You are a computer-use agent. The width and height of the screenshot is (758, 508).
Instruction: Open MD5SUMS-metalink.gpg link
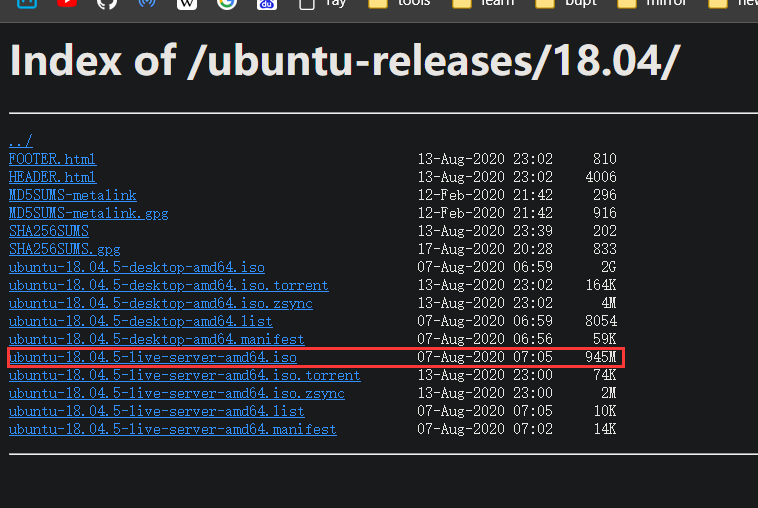(88, 213)
